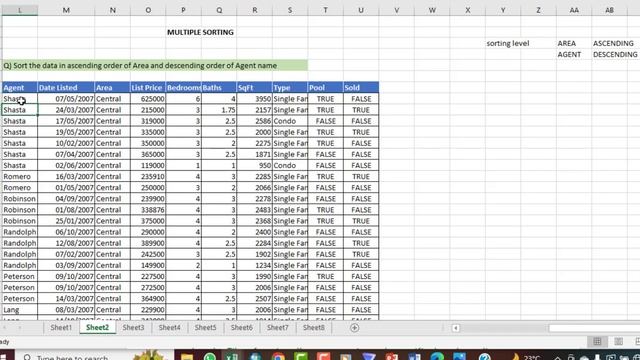Click the green sort question cell
The height and width of the screenshot is (360, 640).
coord(155,65)
